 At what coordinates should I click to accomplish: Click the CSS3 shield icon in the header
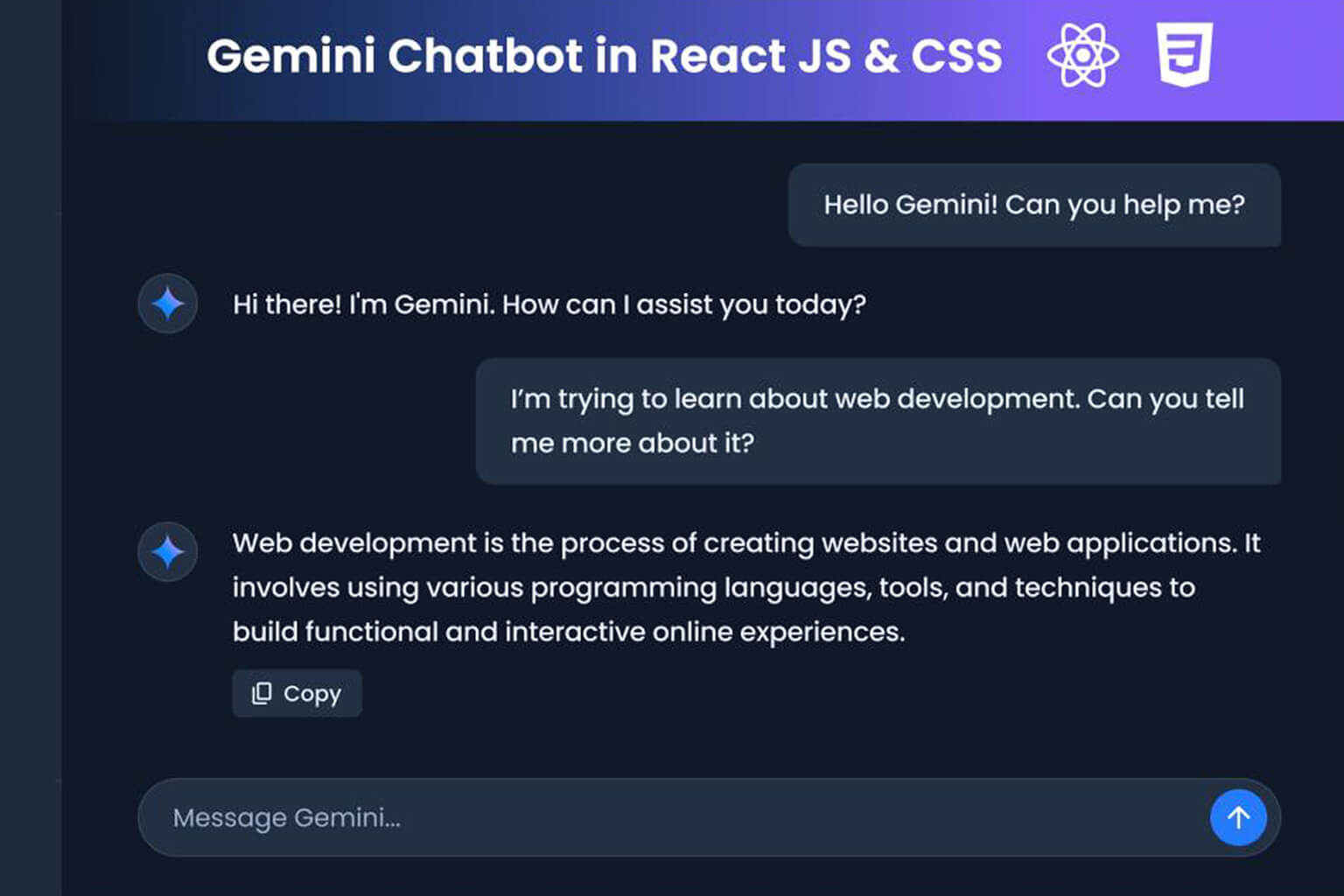[1185, 54]
